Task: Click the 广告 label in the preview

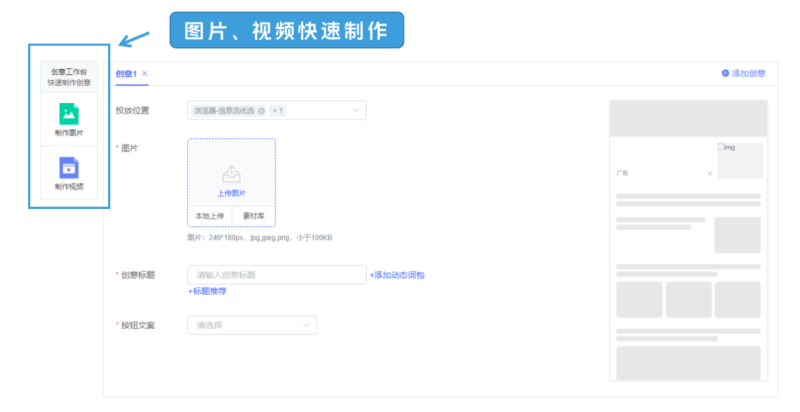Action: coord(623,173)
